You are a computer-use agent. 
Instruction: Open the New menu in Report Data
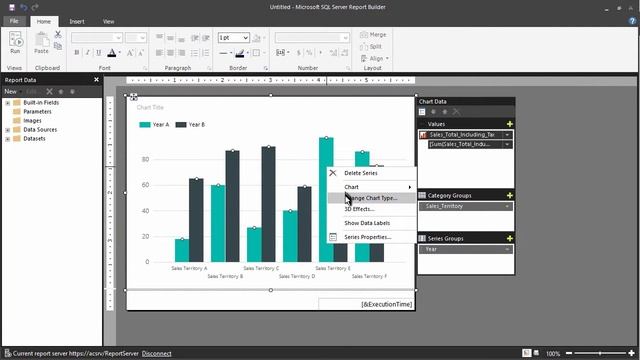[x=11, y=91]
